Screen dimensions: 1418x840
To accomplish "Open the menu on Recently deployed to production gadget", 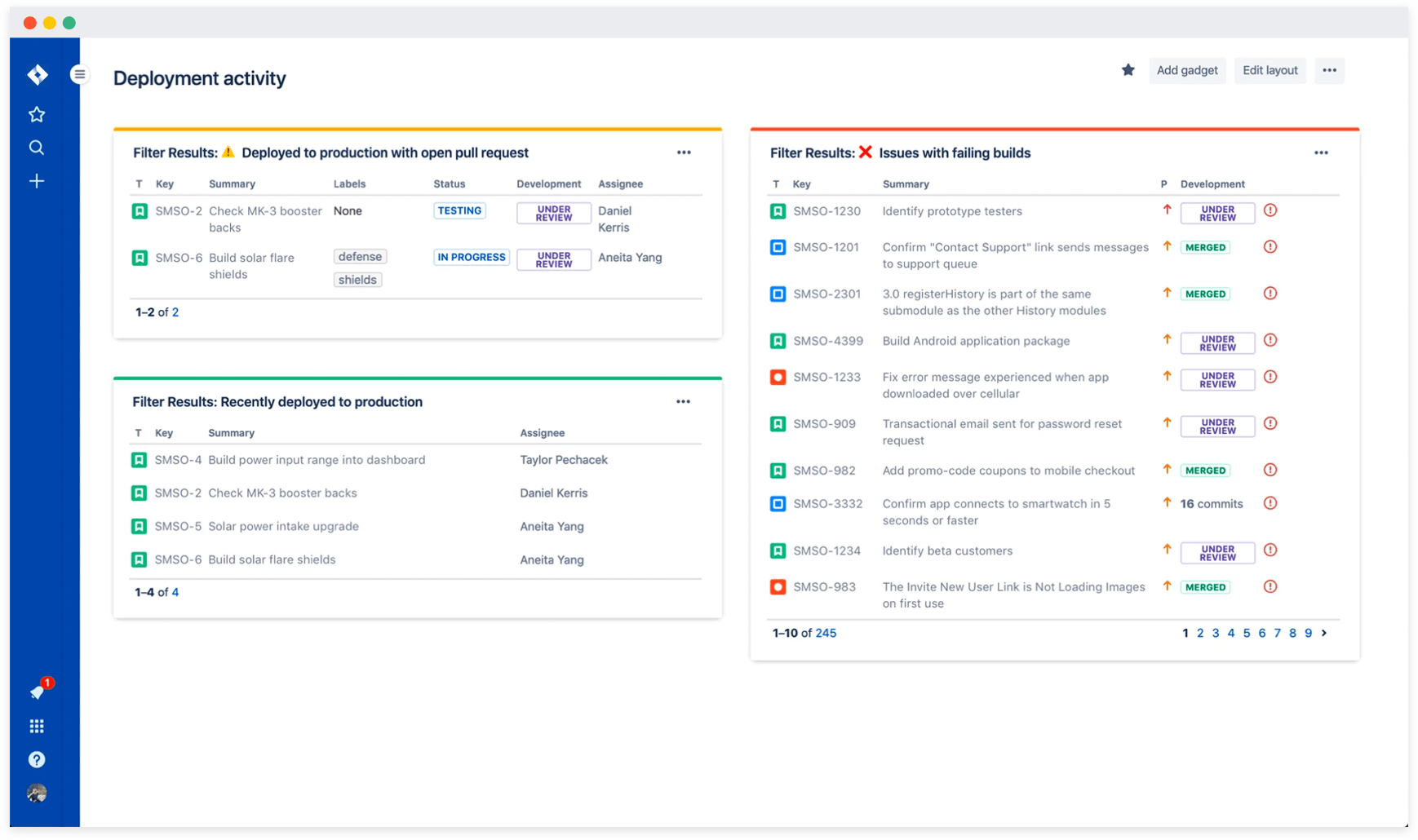I will point(684,401).
